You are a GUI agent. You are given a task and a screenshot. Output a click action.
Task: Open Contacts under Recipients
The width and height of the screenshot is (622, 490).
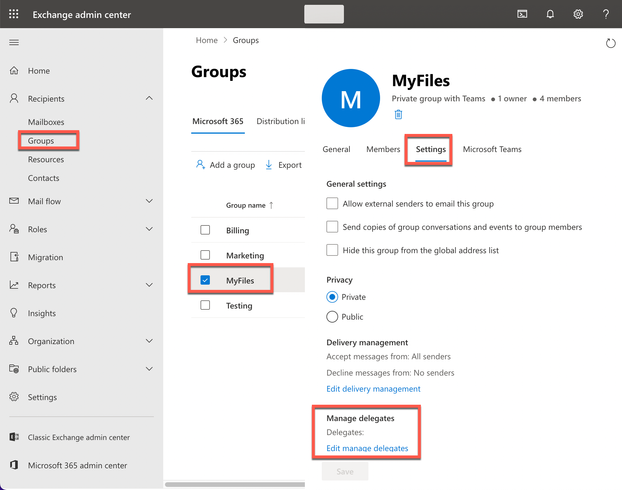coord(44,178)
